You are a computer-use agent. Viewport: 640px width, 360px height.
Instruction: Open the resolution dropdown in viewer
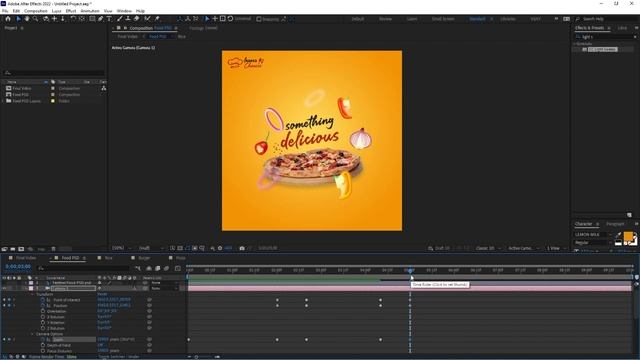pos(151,248)
